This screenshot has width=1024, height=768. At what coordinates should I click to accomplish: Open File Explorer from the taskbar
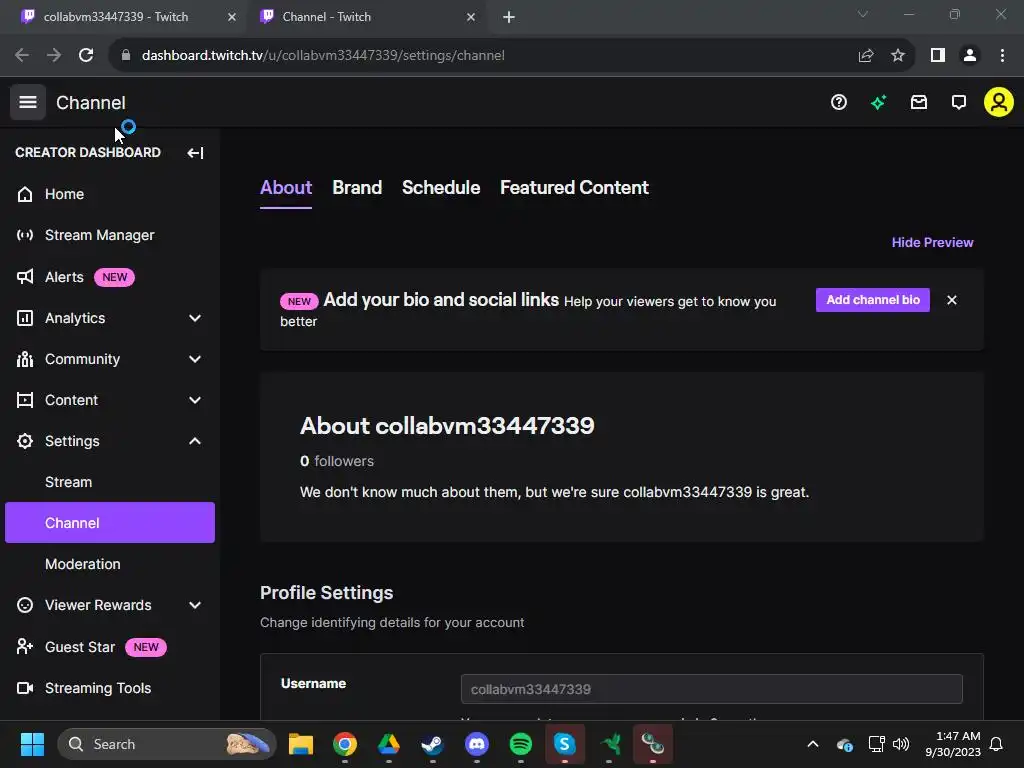tap(301, 744)
